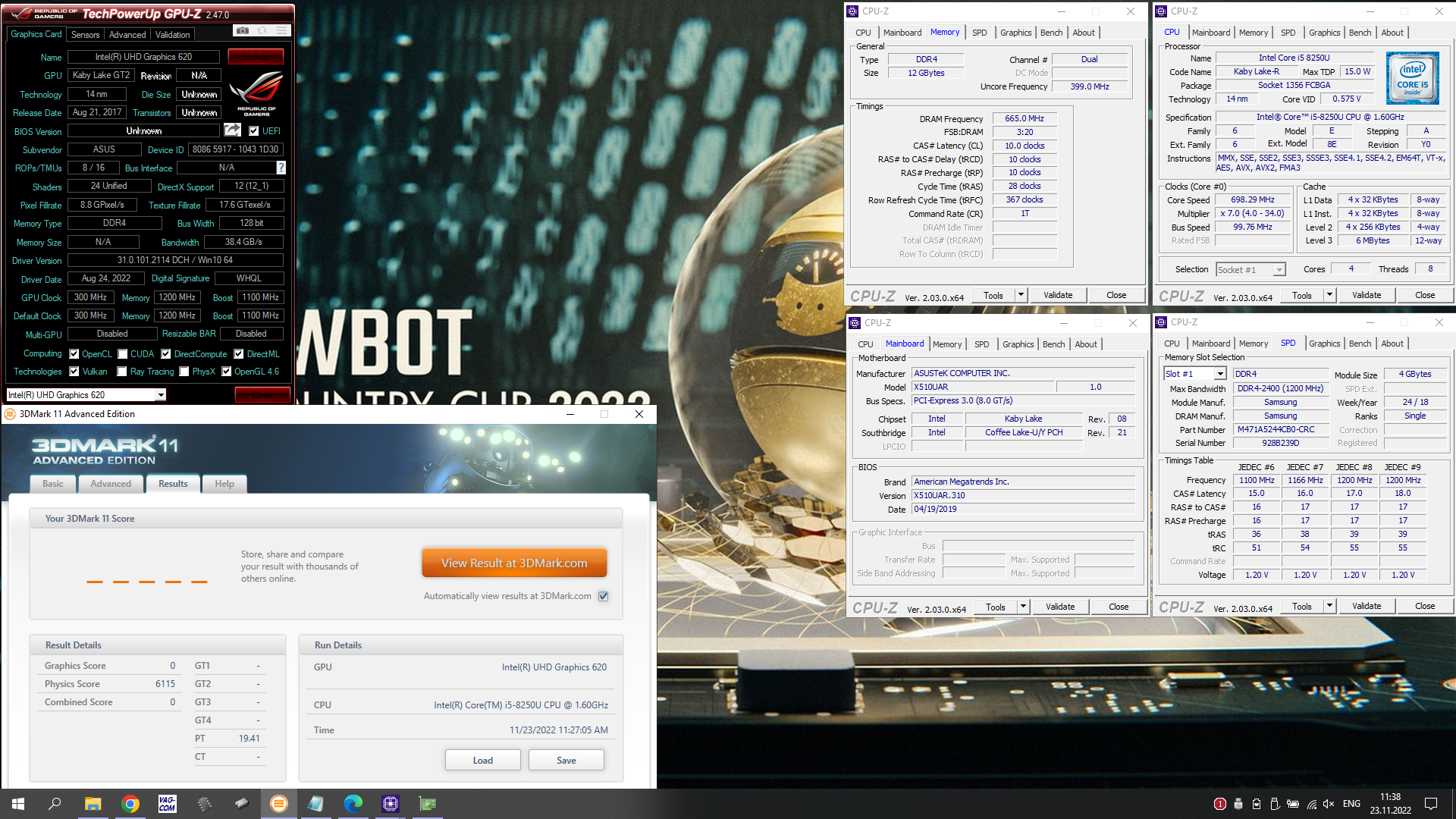Click the safely remove USB tray icon
Viewport: 1456px width, 819px height.
point(1275,804)
